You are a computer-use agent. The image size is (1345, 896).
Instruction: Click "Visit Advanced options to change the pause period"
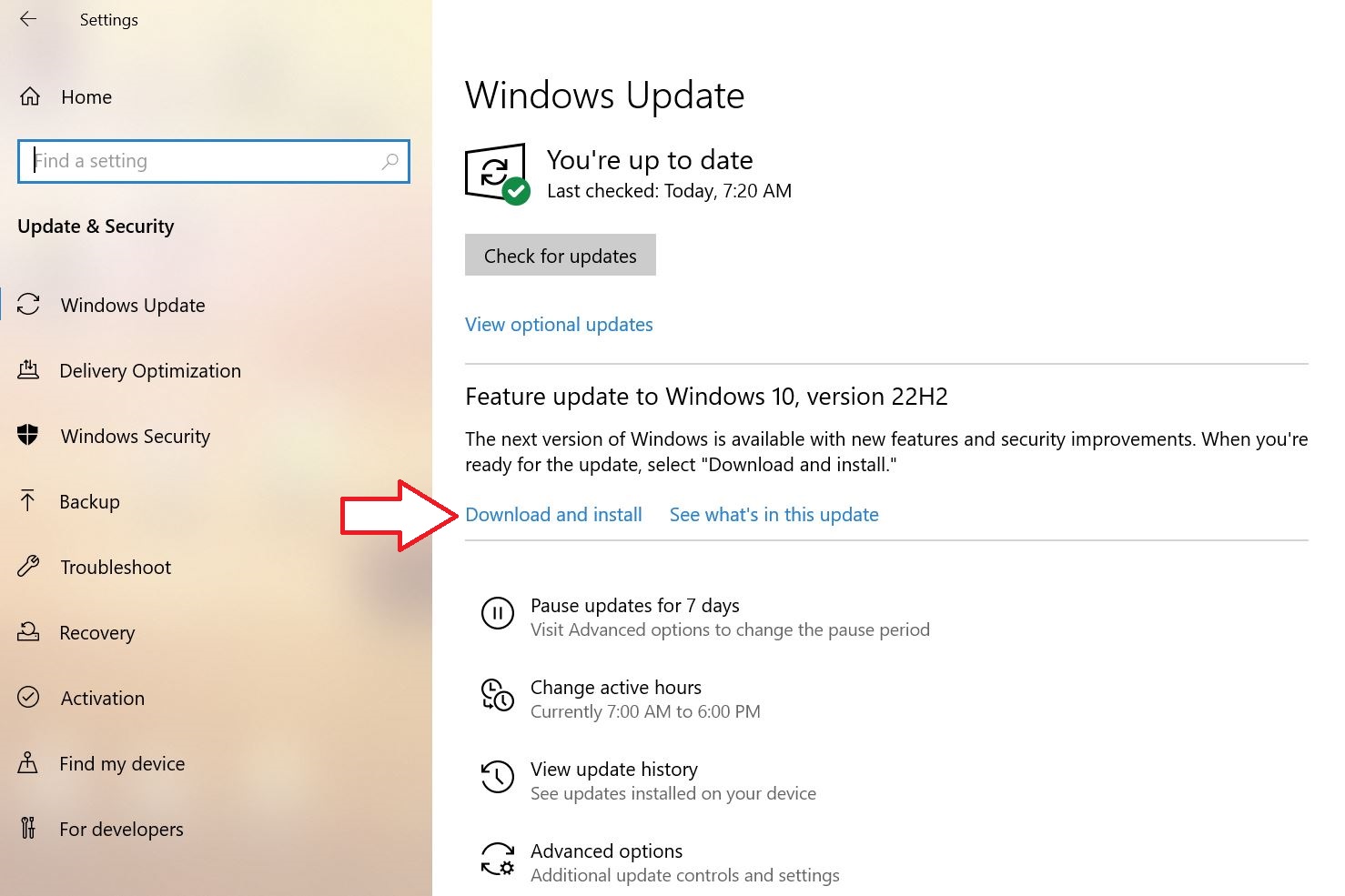pyautogui.click(x=730, y=629)
